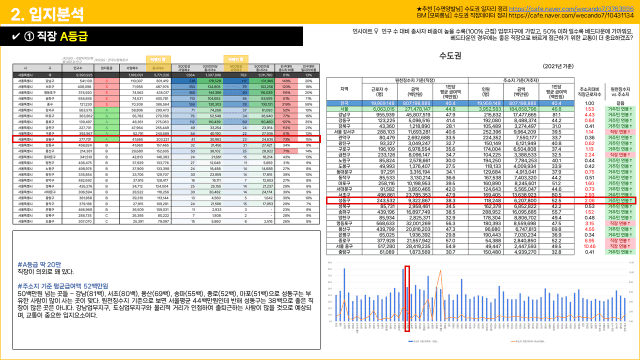The height and width of the screenshot is (360, 640).
Task: Click the lightbulb icon beside 인사이트
Action: [x=376, y=31]
